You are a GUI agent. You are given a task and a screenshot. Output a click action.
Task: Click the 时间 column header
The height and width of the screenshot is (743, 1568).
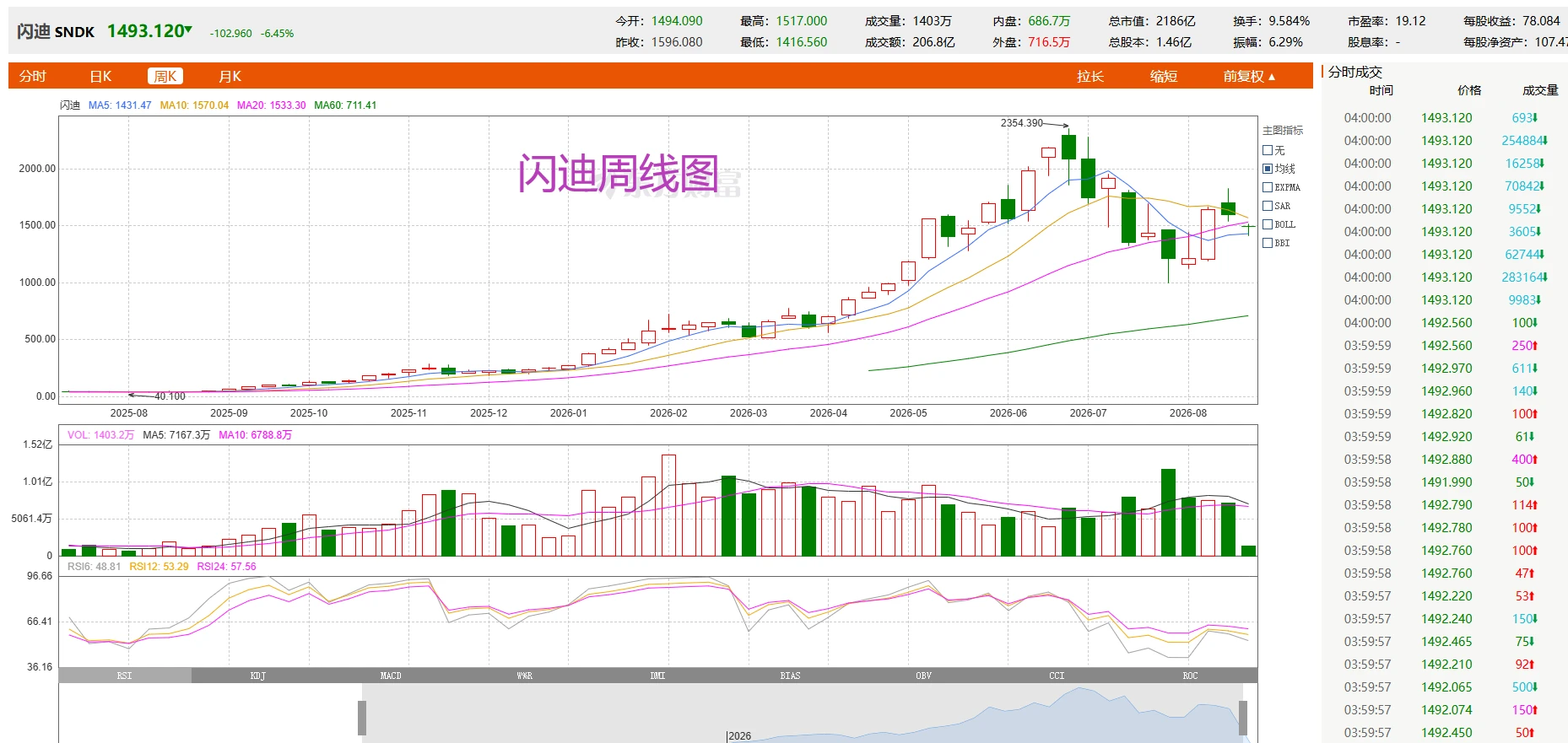(x=1381, y=91)
